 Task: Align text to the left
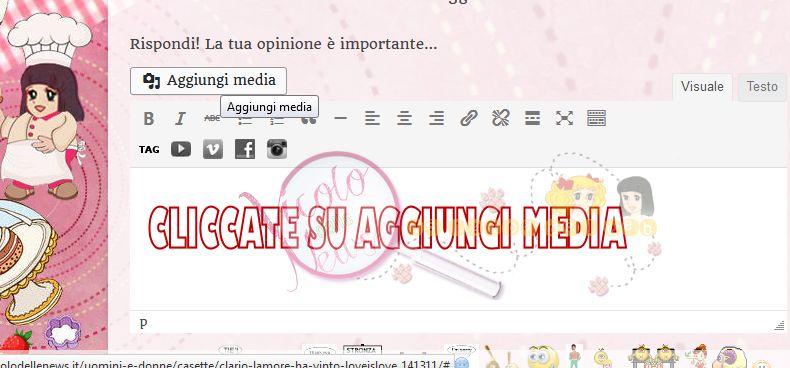point(372,118)
